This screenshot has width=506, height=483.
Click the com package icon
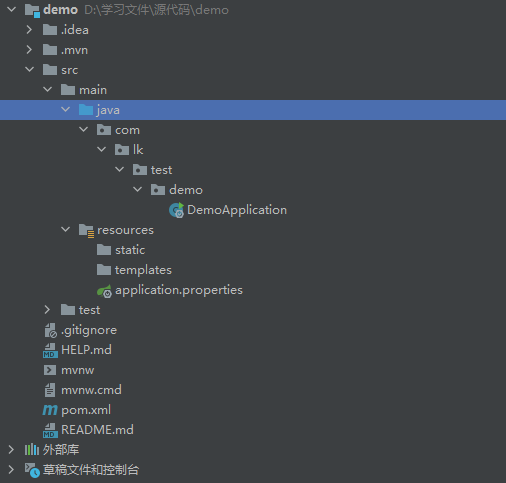[104, 130]
